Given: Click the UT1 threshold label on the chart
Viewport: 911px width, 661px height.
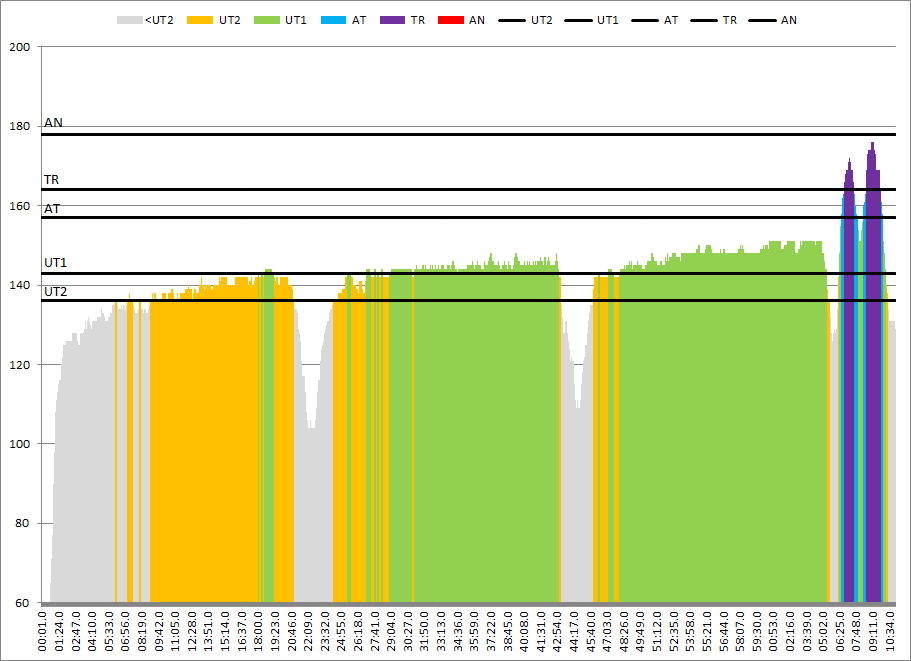Looking at the screenshot, I should click(x=55, y=263).
